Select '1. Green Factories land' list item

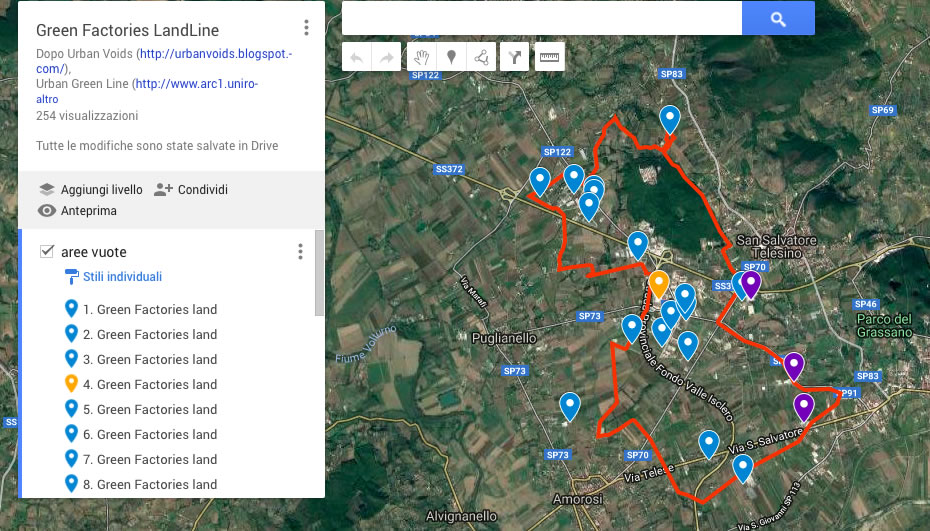(x=156, y=309)
